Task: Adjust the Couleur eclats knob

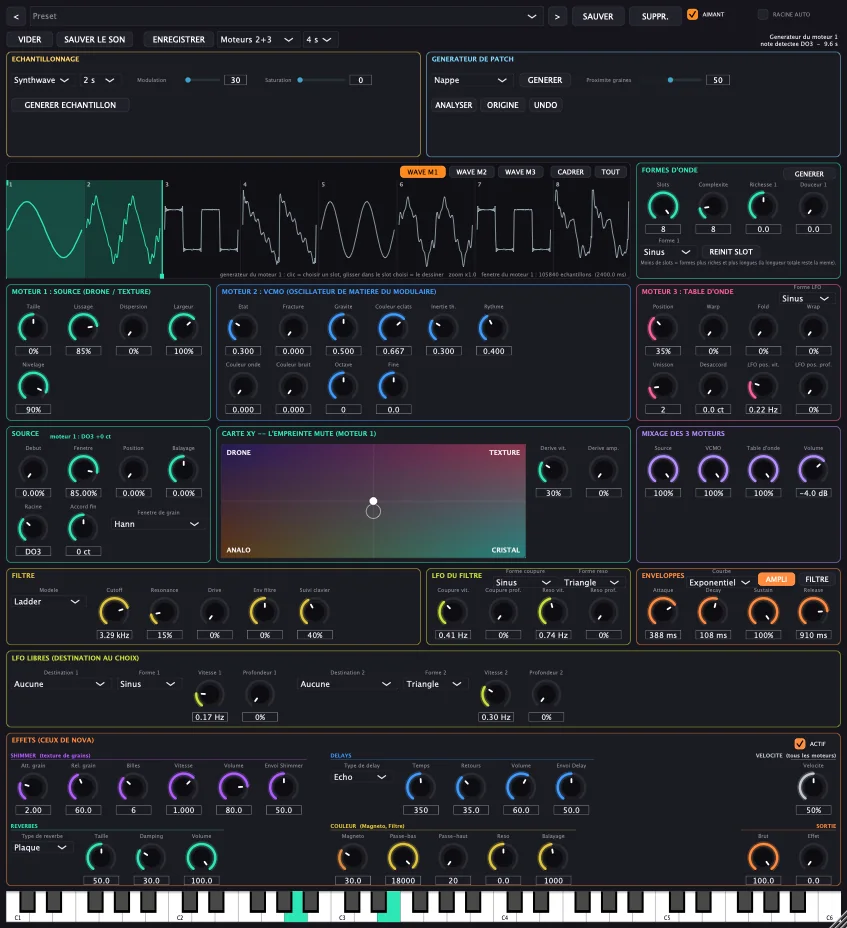Action: (x=393, y=328)
